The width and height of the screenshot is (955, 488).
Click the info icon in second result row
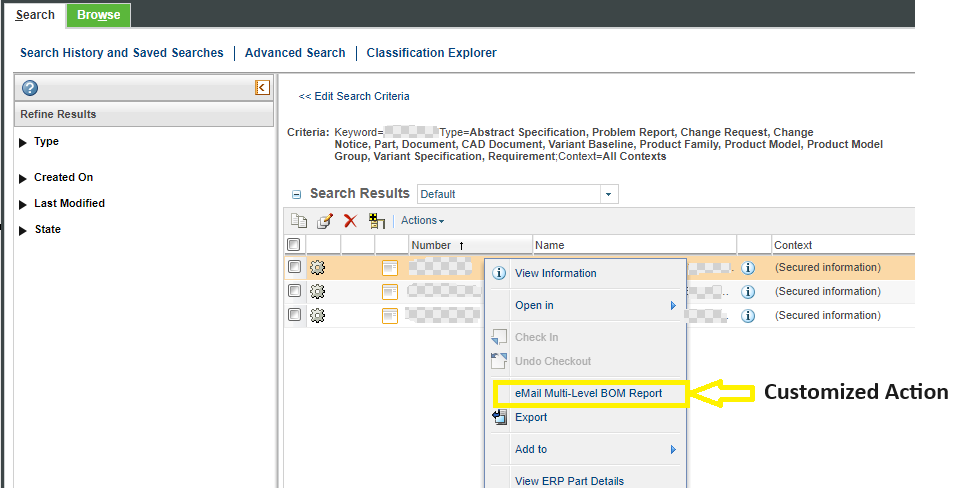pos(747,292)
